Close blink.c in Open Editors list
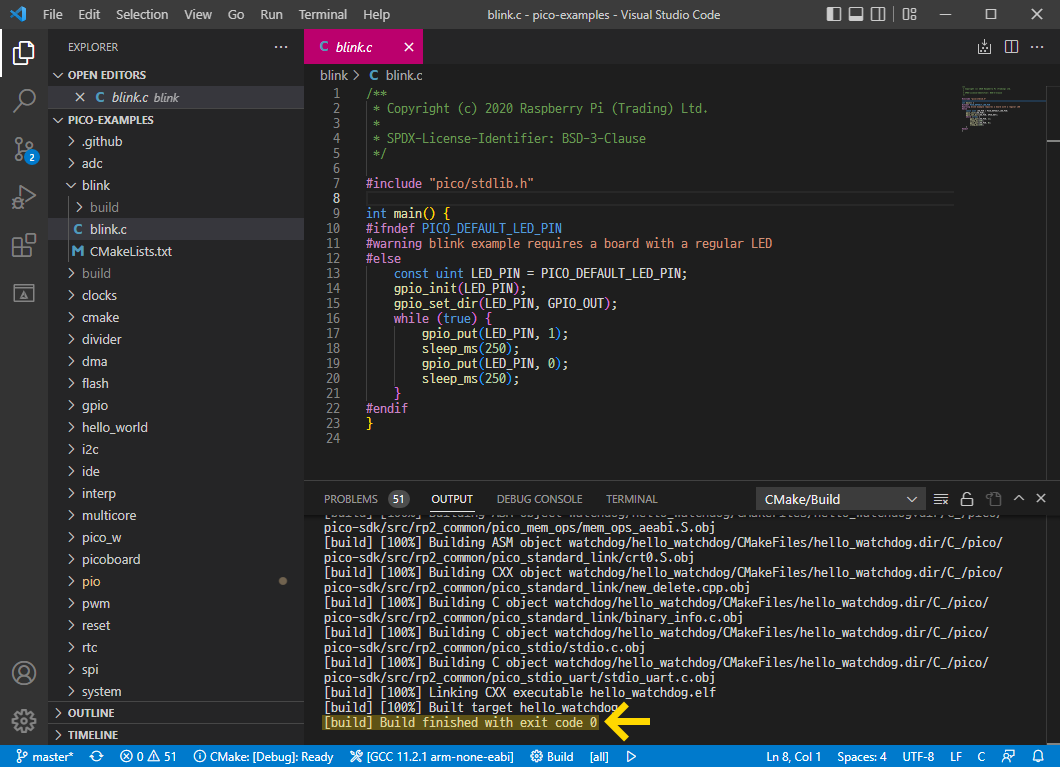Viewport: 1060px width, 767px height. (80, 97)
